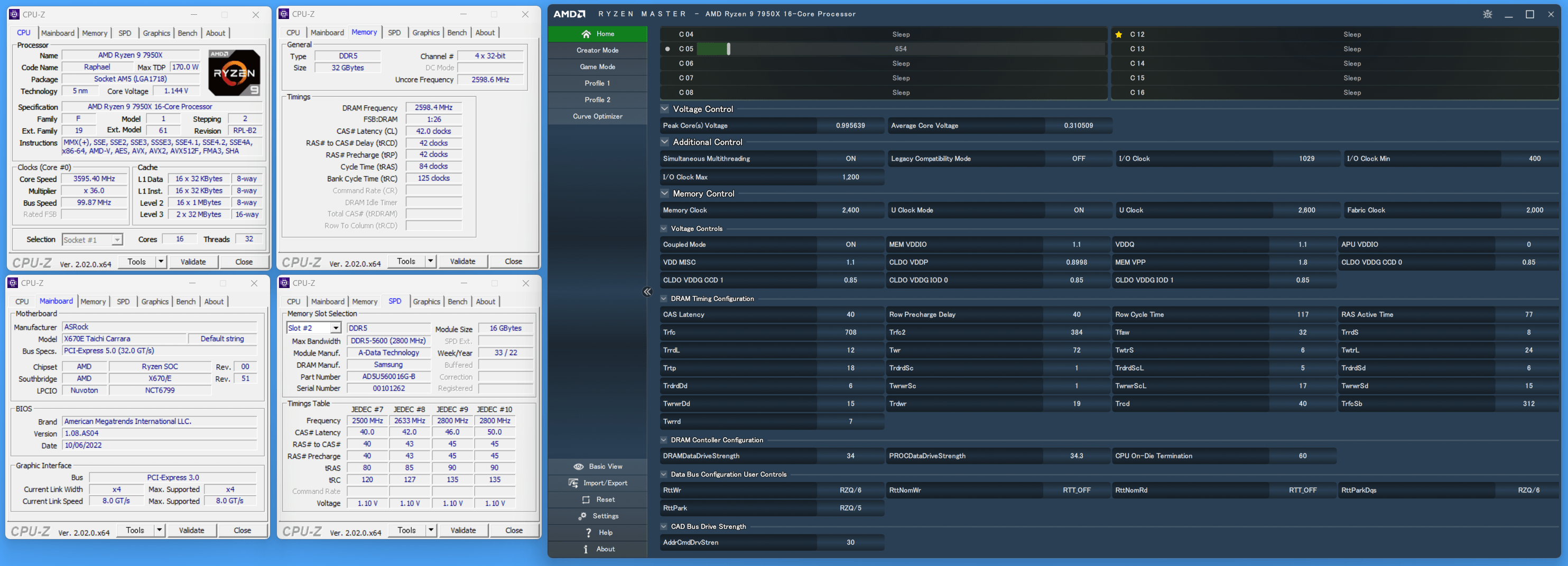Click the bug icon in Ryzen Master title bar
This screenshot has height=566, width=1568.
tap(1488, 14)
